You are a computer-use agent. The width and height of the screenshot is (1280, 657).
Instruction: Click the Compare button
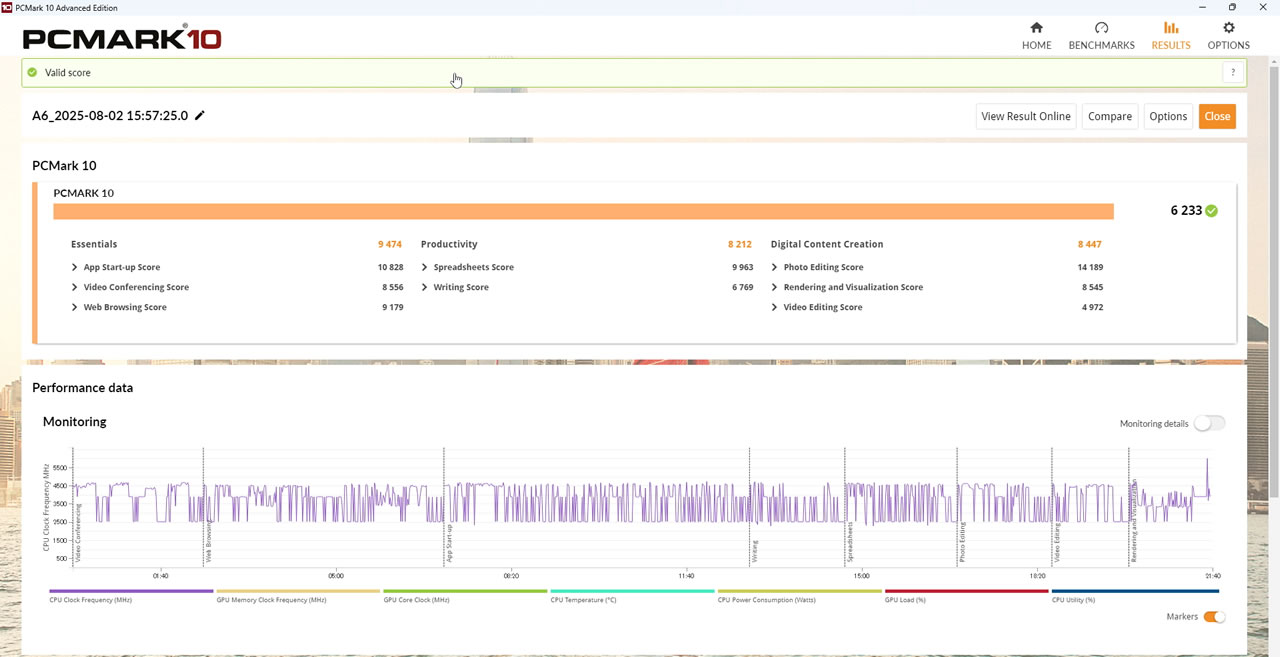point(1110,116)
